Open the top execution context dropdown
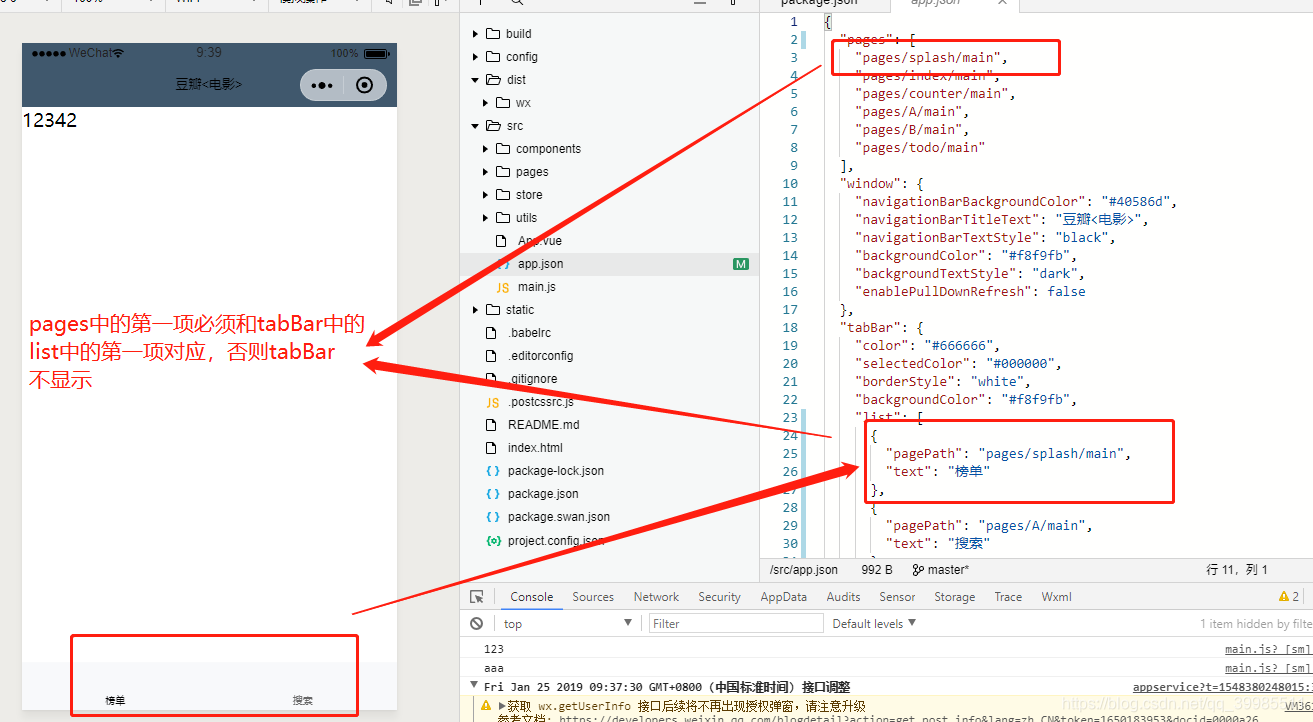 (x=568, y=623)
